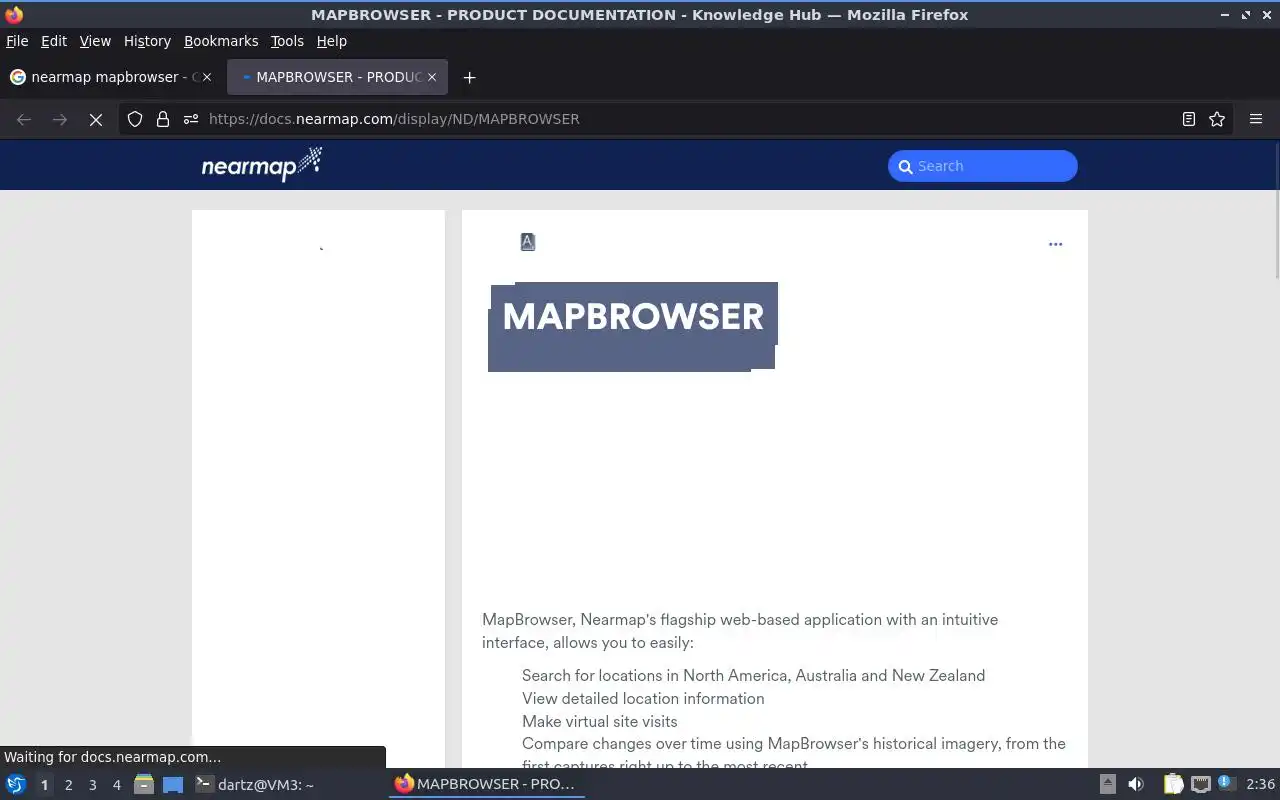1280x800 pixels.
Task: Click the 2:36 clock
Action: coord(1260,785)
